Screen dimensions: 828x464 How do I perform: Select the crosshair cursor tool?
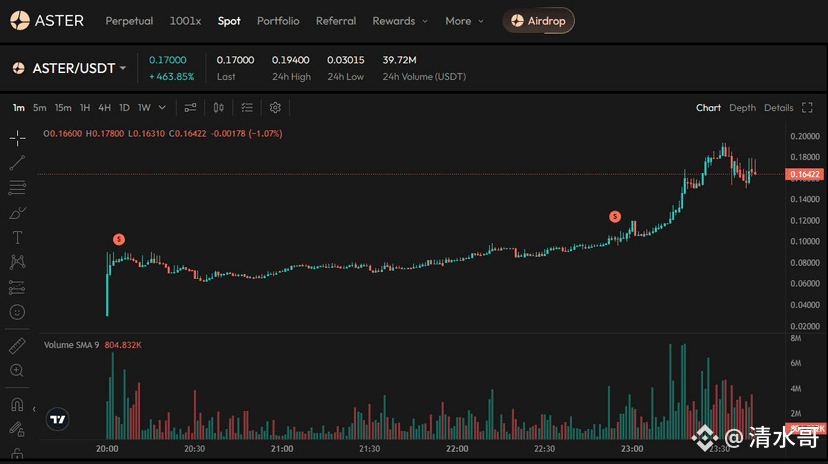point(17,138)
